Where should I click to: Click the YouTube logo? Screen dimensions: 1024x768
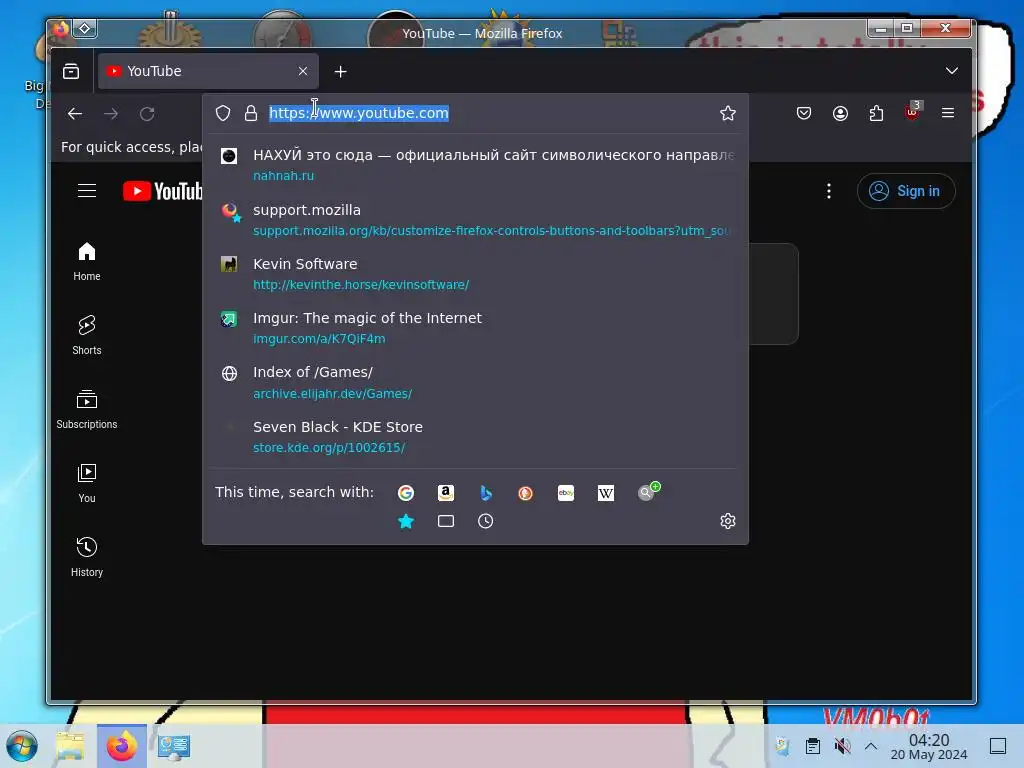click(163, 191)
